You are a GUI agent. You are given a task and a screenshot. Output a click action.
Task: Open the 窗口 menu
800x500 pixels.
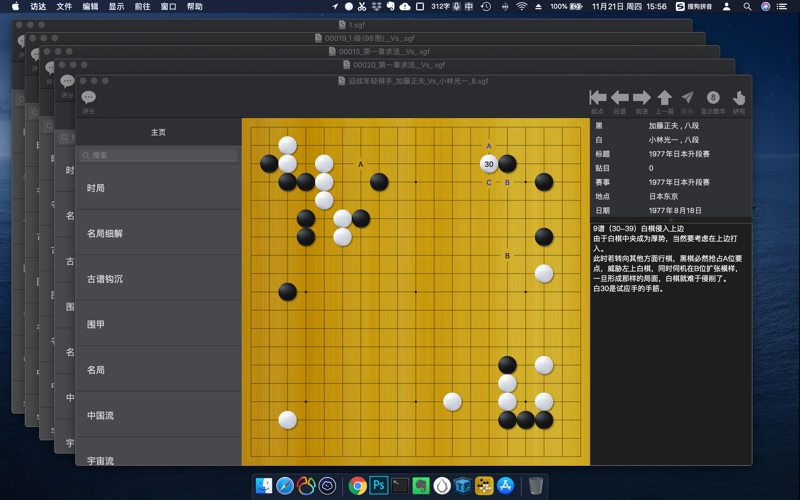click(168, 6)
